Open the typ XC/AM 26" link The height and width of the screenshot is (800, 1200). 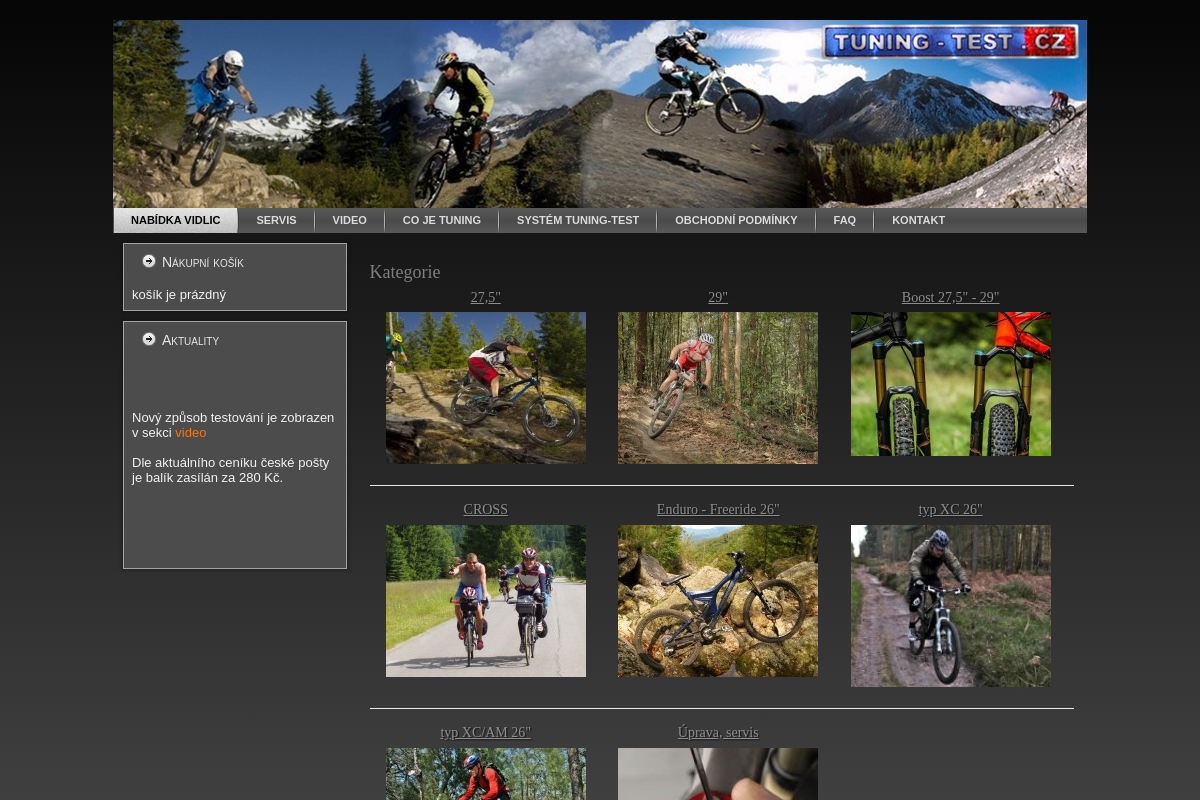pos(485,733)
